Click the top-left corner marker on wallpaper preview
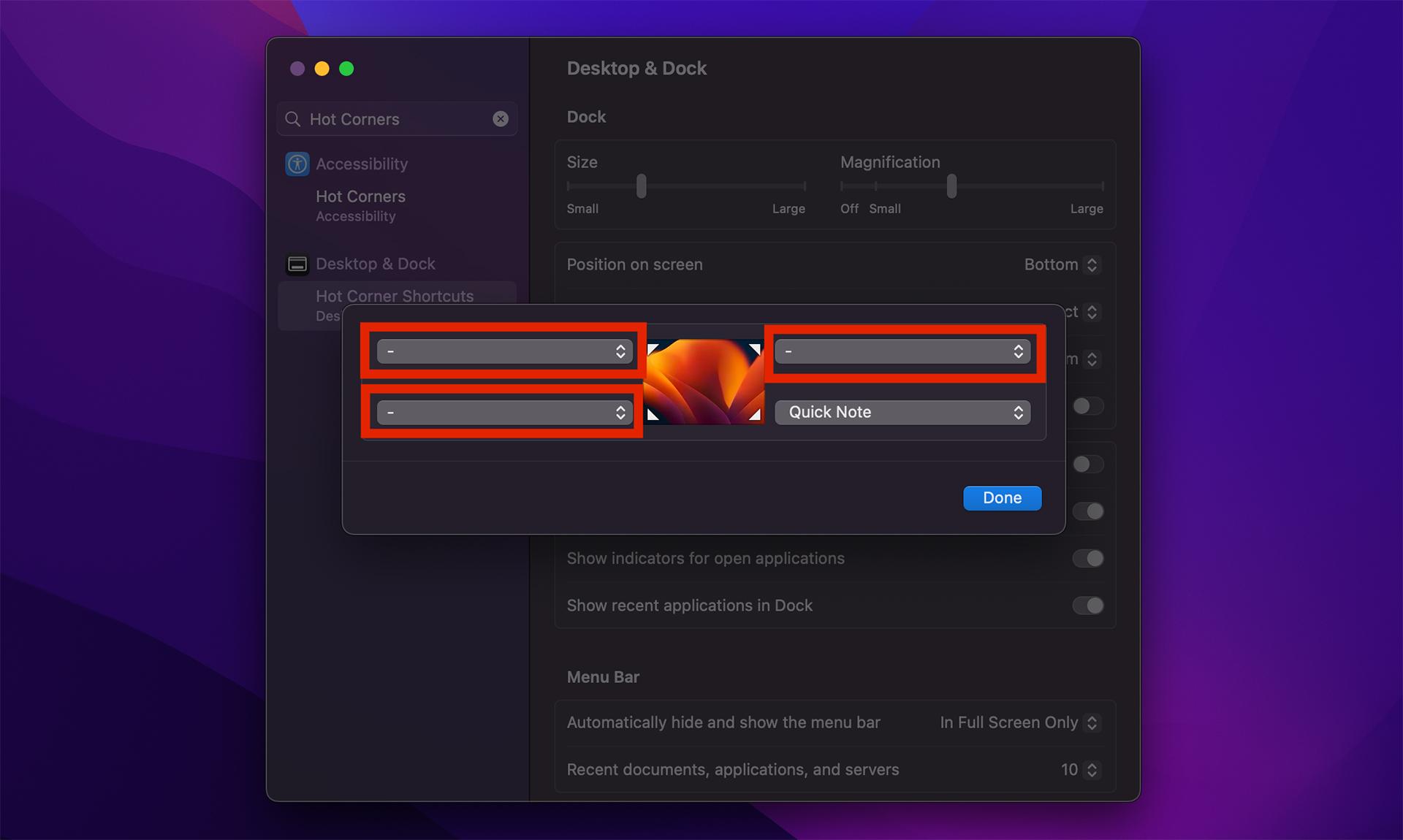The height and width of the screenshot is (840, 1403). 653,349
